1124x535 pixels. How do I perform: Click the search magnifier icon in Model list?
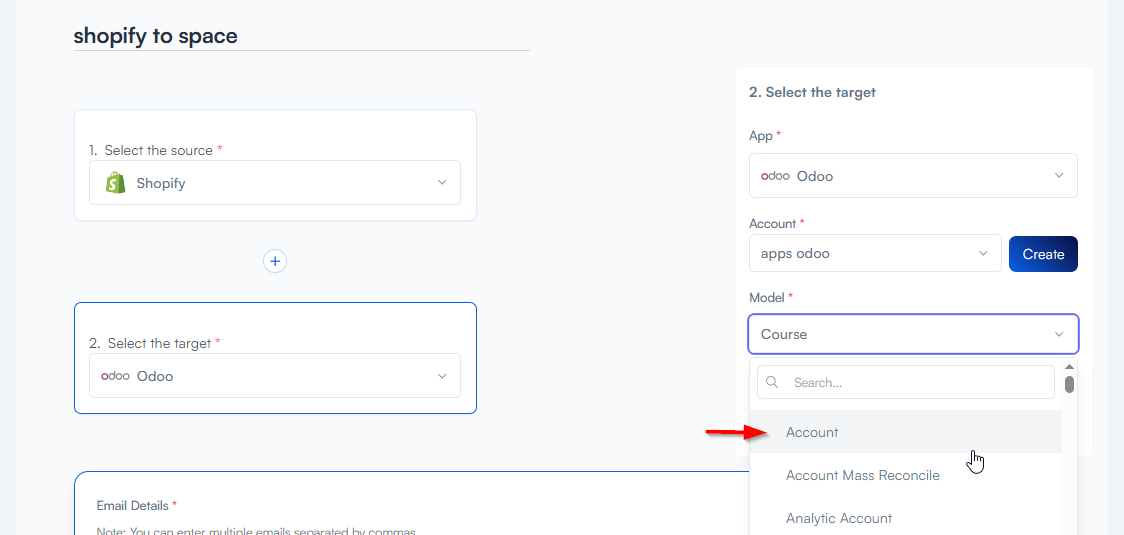773,382
